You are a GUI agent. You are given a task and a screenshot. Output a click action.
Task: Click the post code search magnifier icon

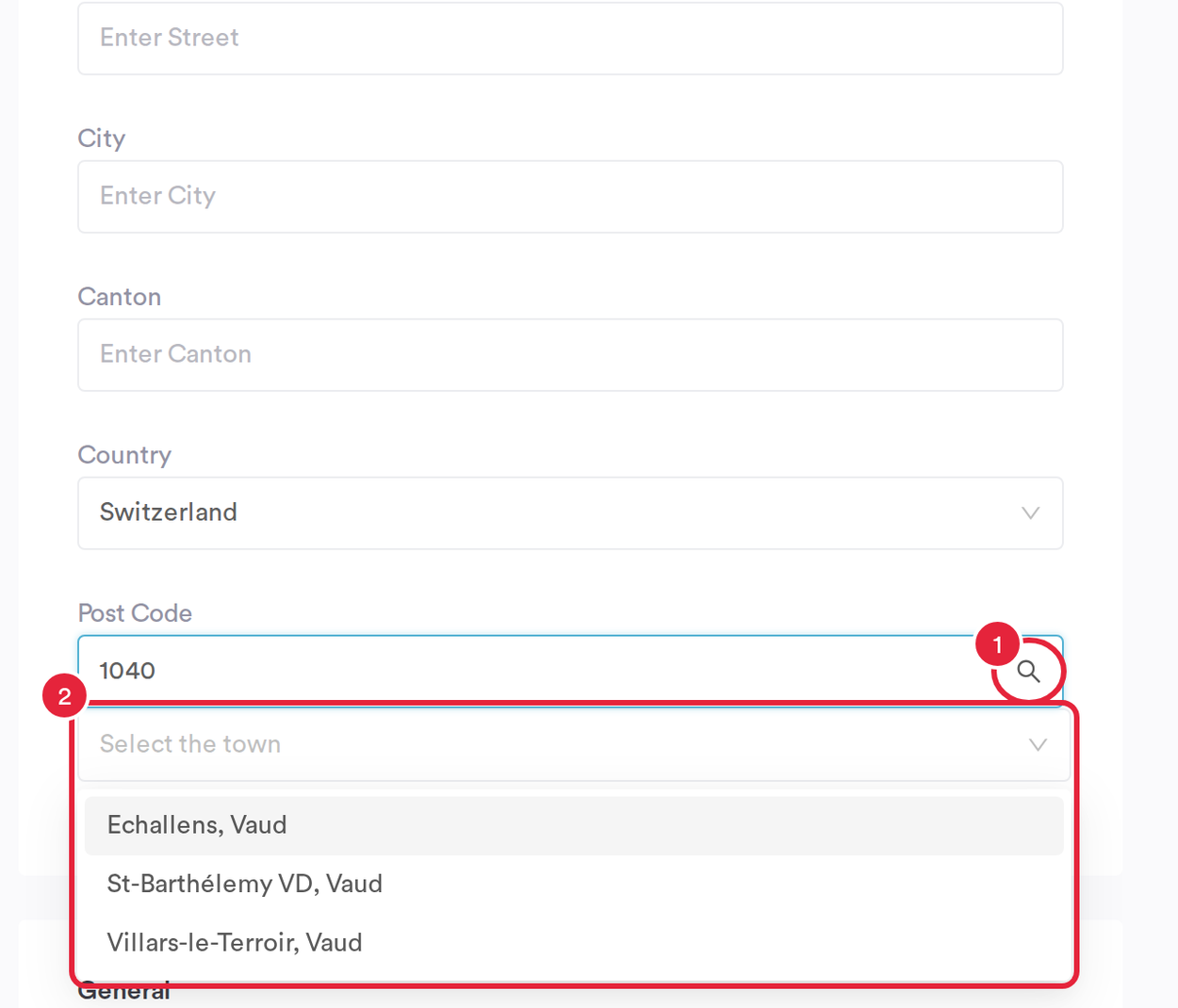(1029, 672)
